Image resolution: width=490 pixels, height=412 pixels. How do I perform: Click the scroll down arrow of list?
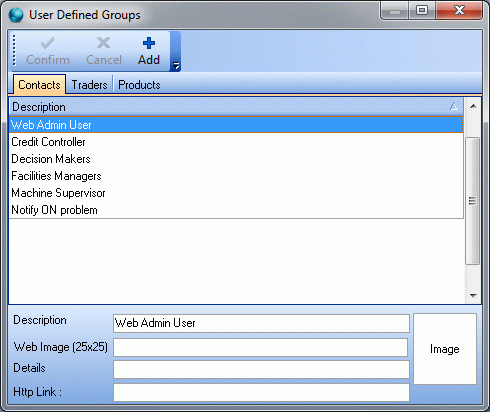[x=473, y=295]
